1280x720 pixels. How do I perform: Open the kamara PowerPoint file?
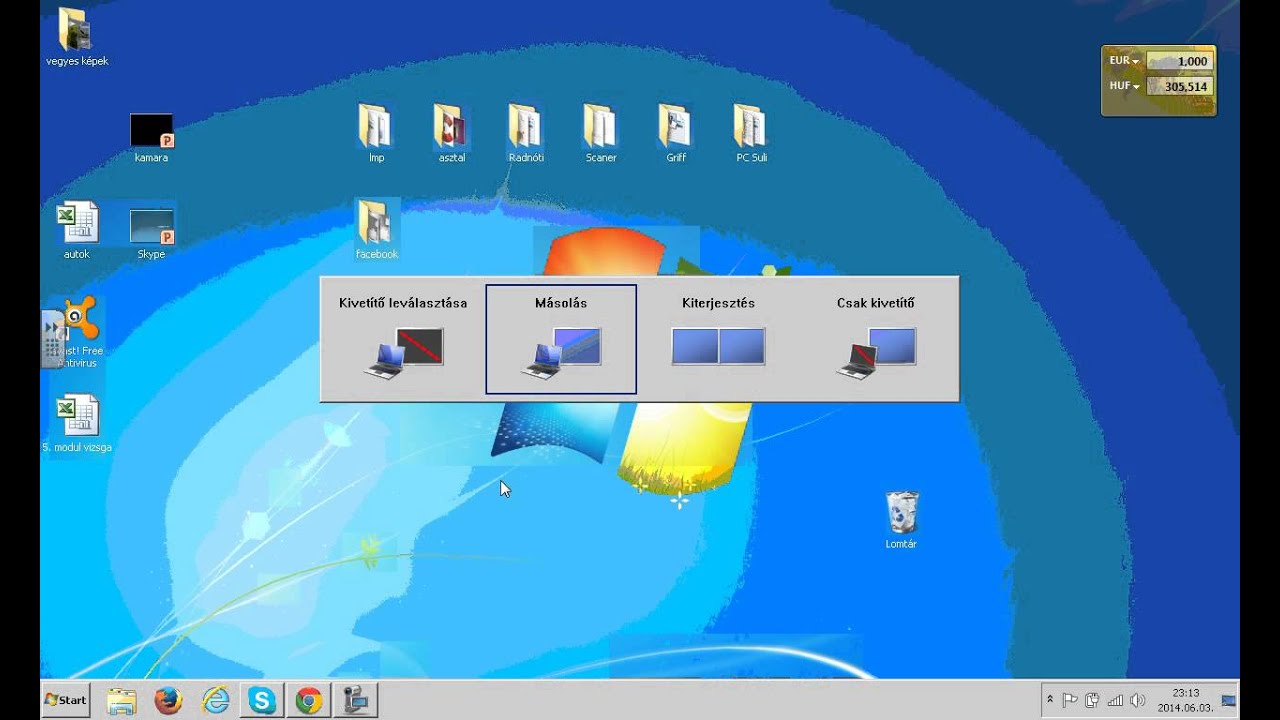[151, 138]
